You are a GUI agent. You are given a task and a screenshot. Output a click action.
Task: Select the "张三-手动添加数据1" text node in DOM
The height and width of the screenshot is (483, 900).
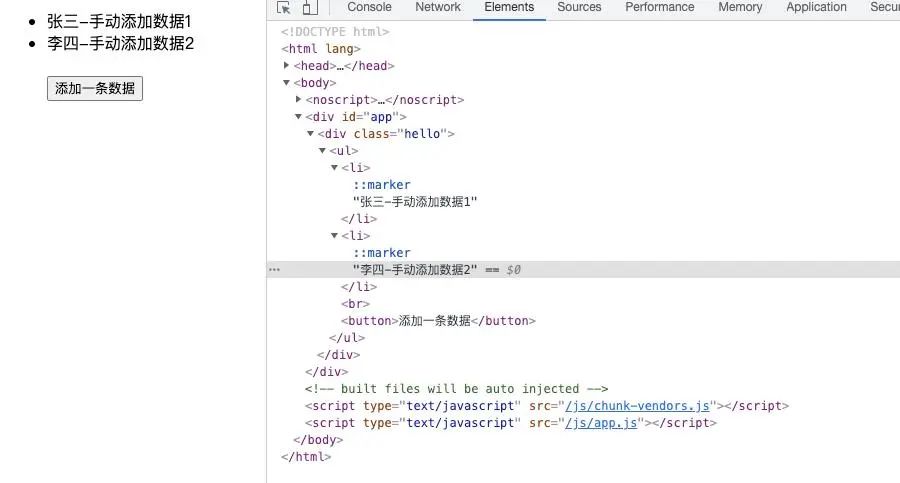point(415,202)
